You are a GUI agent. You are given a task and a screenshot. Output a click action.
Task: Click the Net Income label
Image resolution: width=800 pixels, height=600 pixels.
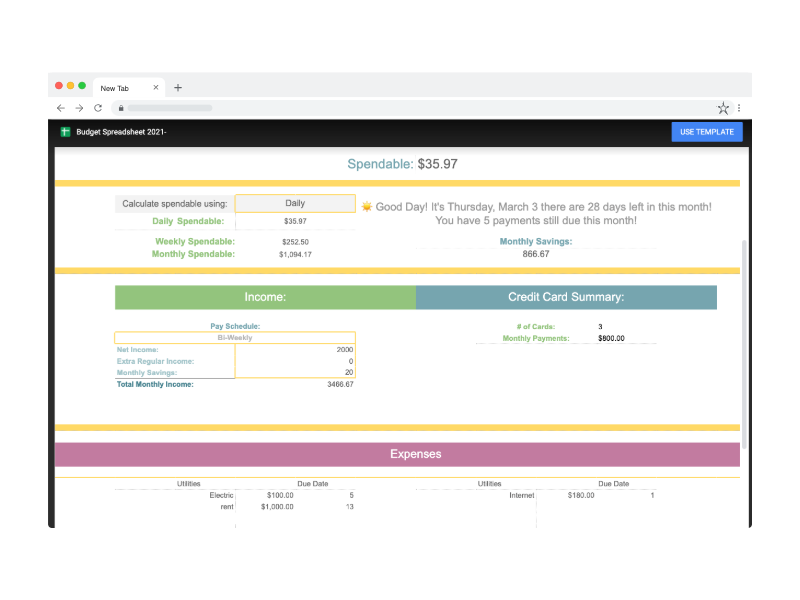click(137, 349)
